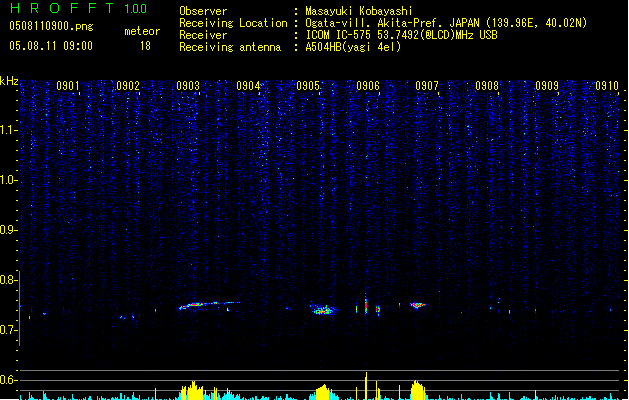Click the meteor label

click(x=142, y=31)
